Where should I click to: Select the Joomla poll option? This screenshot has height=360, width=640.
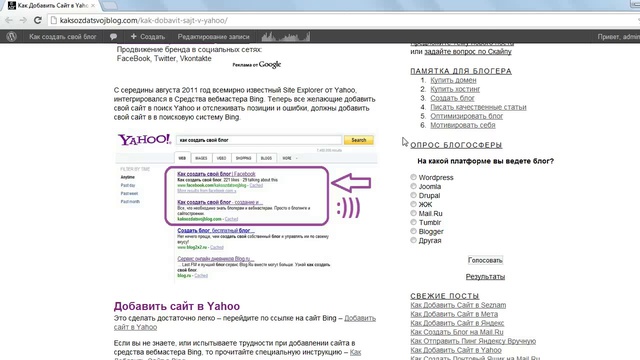[x=413, y=186]
